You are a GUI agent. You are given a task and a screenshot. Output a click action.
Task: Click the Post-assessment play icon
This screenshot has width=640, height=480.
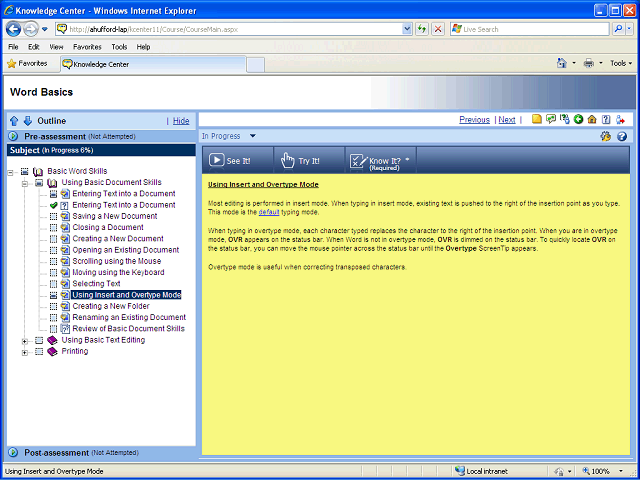[13, 452]
